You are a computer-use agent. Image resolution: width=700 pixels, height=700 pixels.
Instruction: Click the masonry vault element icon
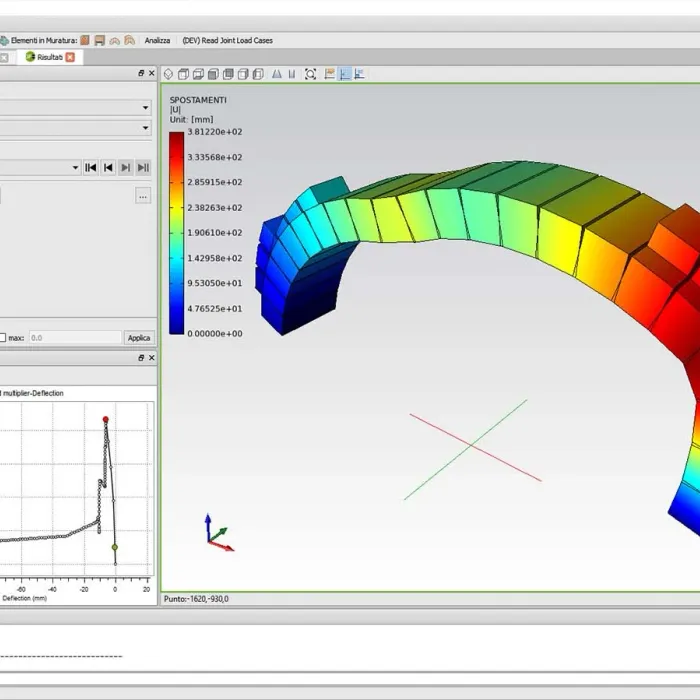point(129,41)
